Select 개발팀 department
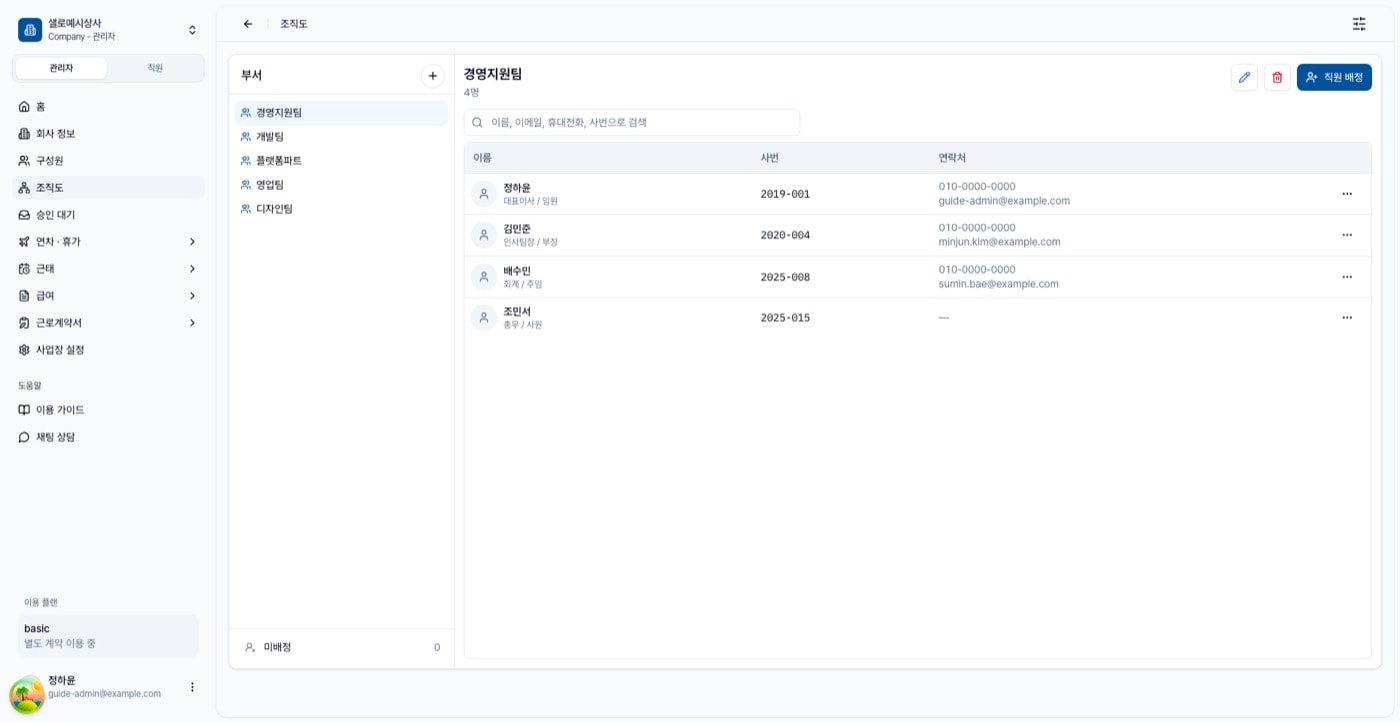Screen dimensions: 1400x723 click(341, 137)
